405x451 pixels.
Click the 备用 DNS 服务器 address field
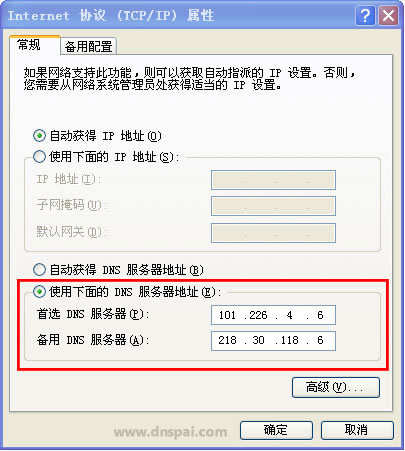(x=273, y=340)
